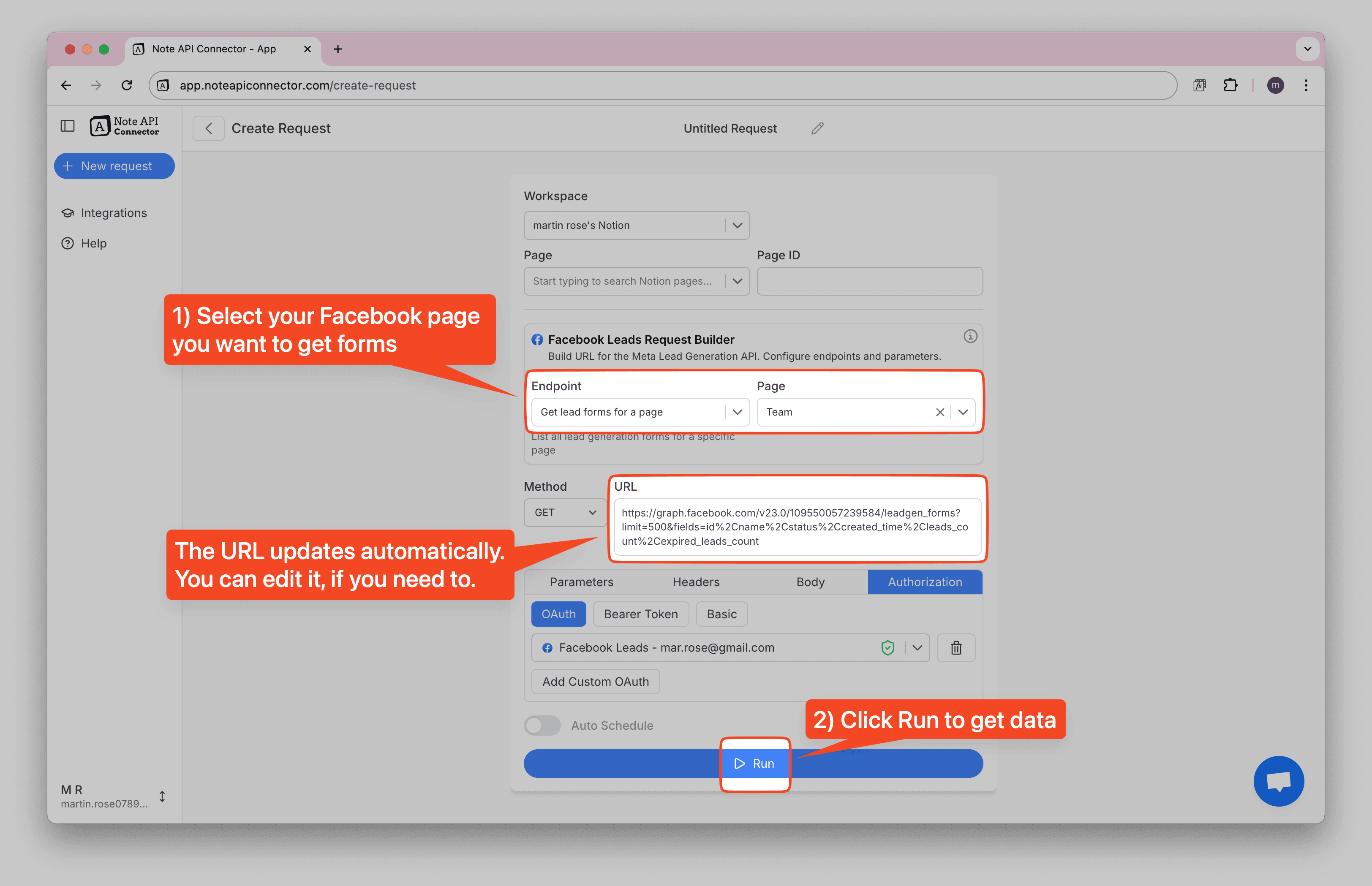
Task: Click the New request button
Action: point(114,166)
